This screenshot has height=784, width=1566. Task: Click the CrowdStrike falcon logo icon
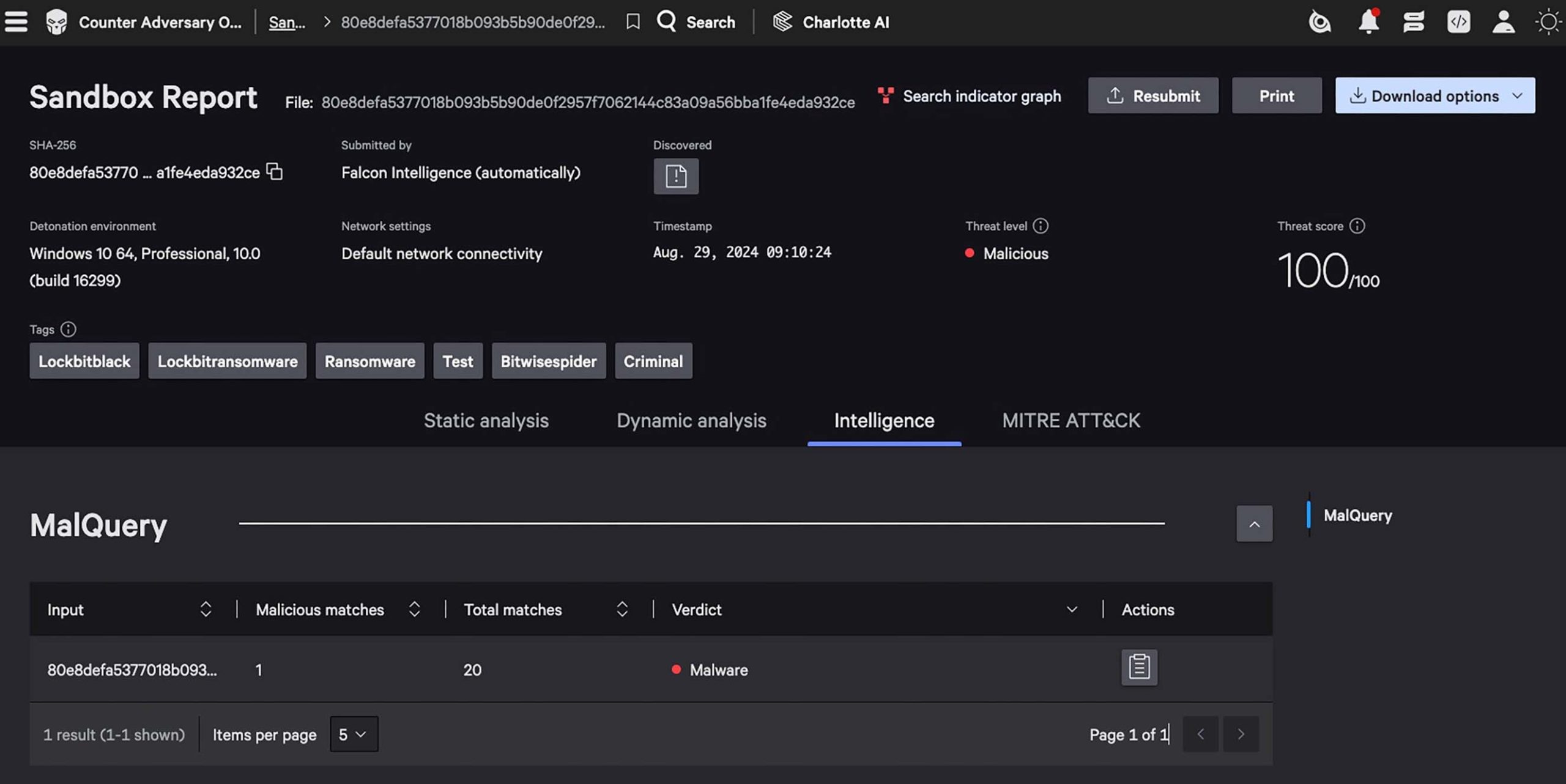(x=56, y=22)
